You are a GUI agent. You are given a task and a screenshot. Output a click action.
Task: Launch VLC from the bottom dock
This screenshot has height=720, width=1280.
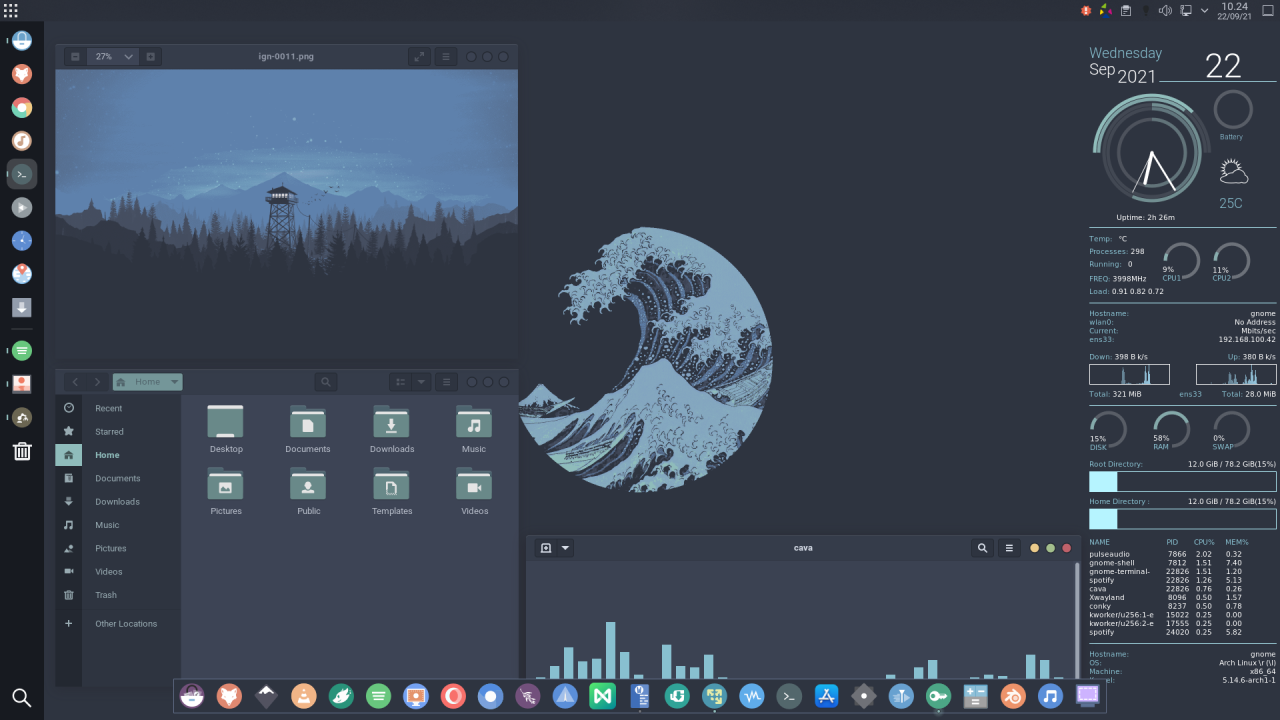(x=304, y=695)
